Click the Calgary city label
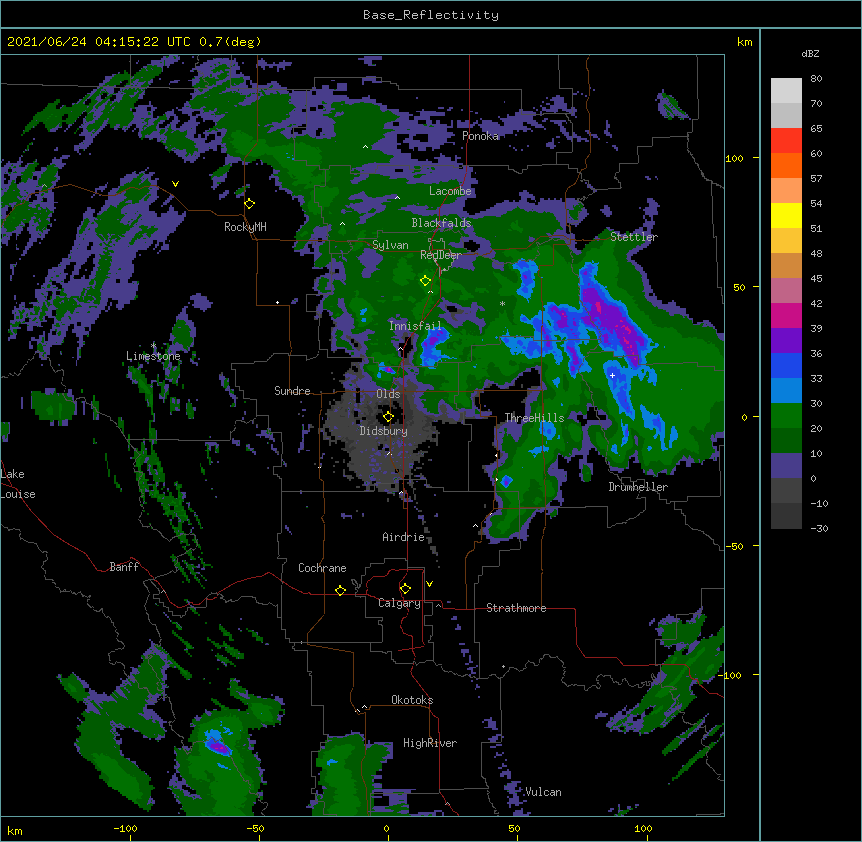 [399, 603]
